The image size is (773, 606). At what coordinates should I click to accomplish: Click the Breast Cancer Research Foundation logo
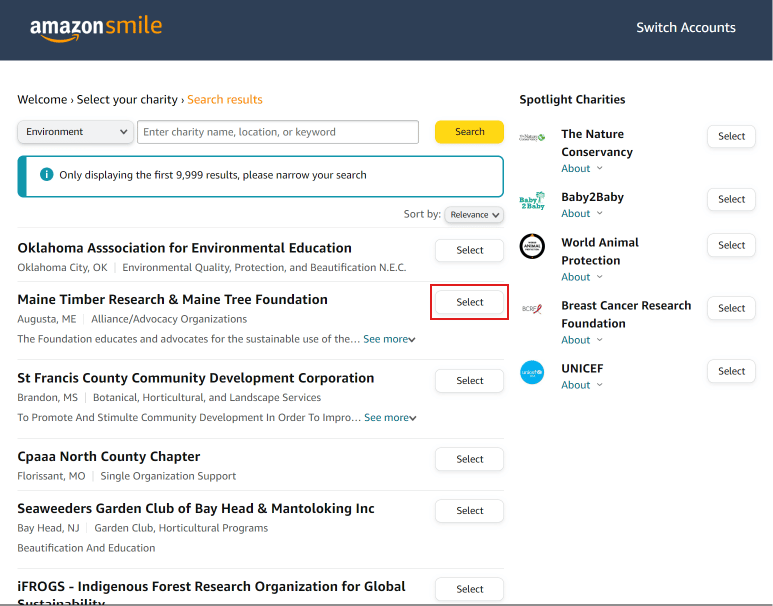532,309
